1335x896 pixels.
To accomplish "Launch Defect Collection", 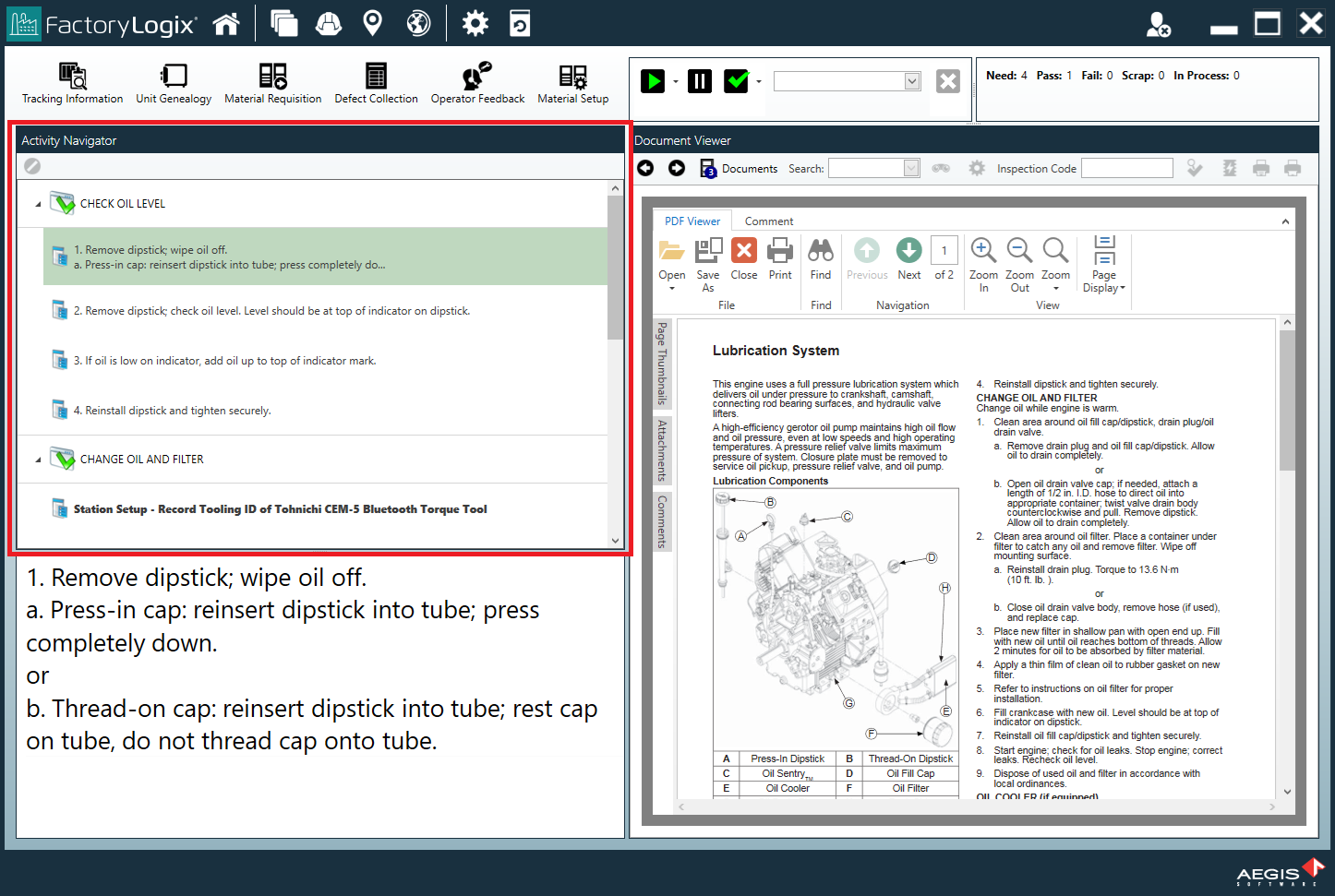I will [x=376, y=83].
